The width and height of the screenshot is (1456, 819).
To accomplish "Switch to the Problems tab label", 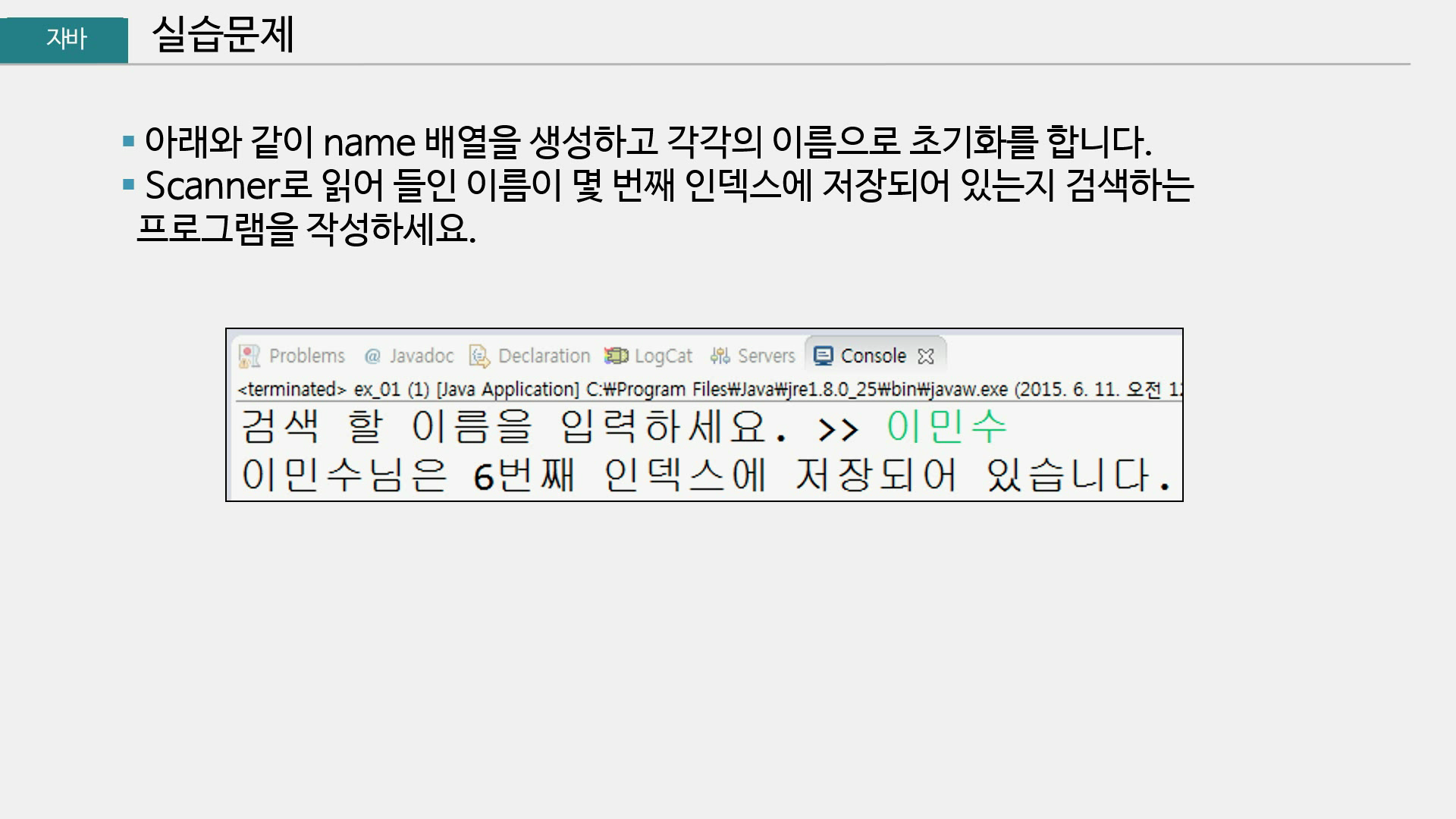I will (x=306, y=356).
